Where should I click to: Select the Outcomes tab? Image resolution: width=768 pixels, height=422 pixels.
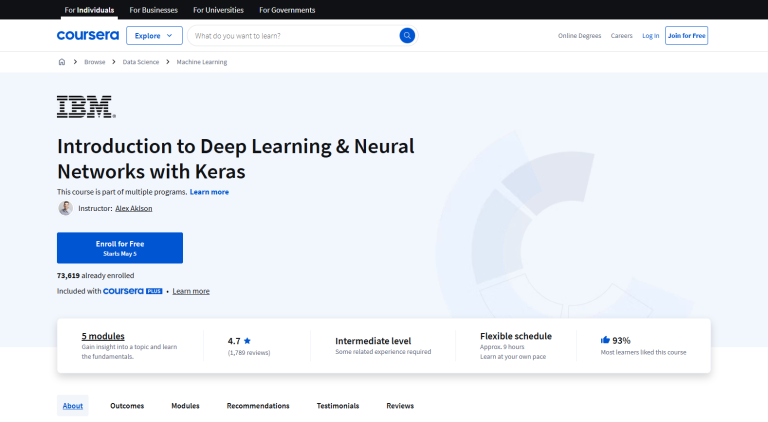127,405
